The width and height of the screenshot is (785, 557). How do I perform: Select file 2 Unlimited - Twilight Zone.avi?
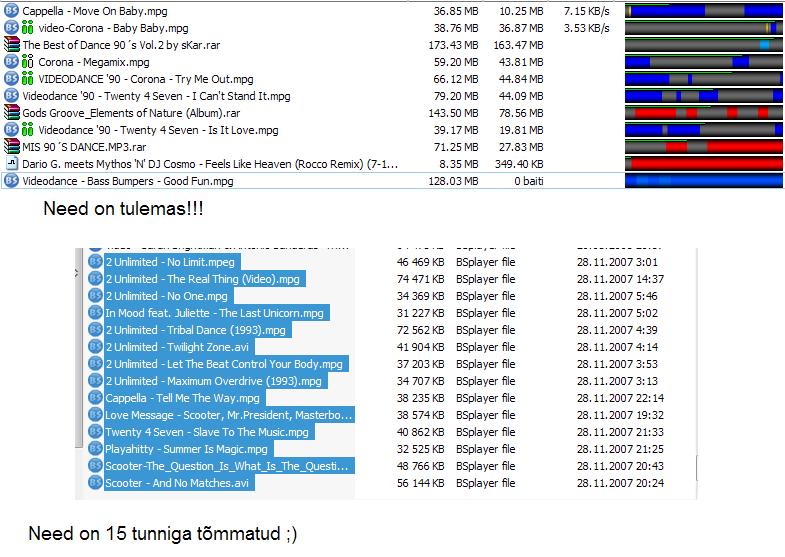click(x=179, y=347)
